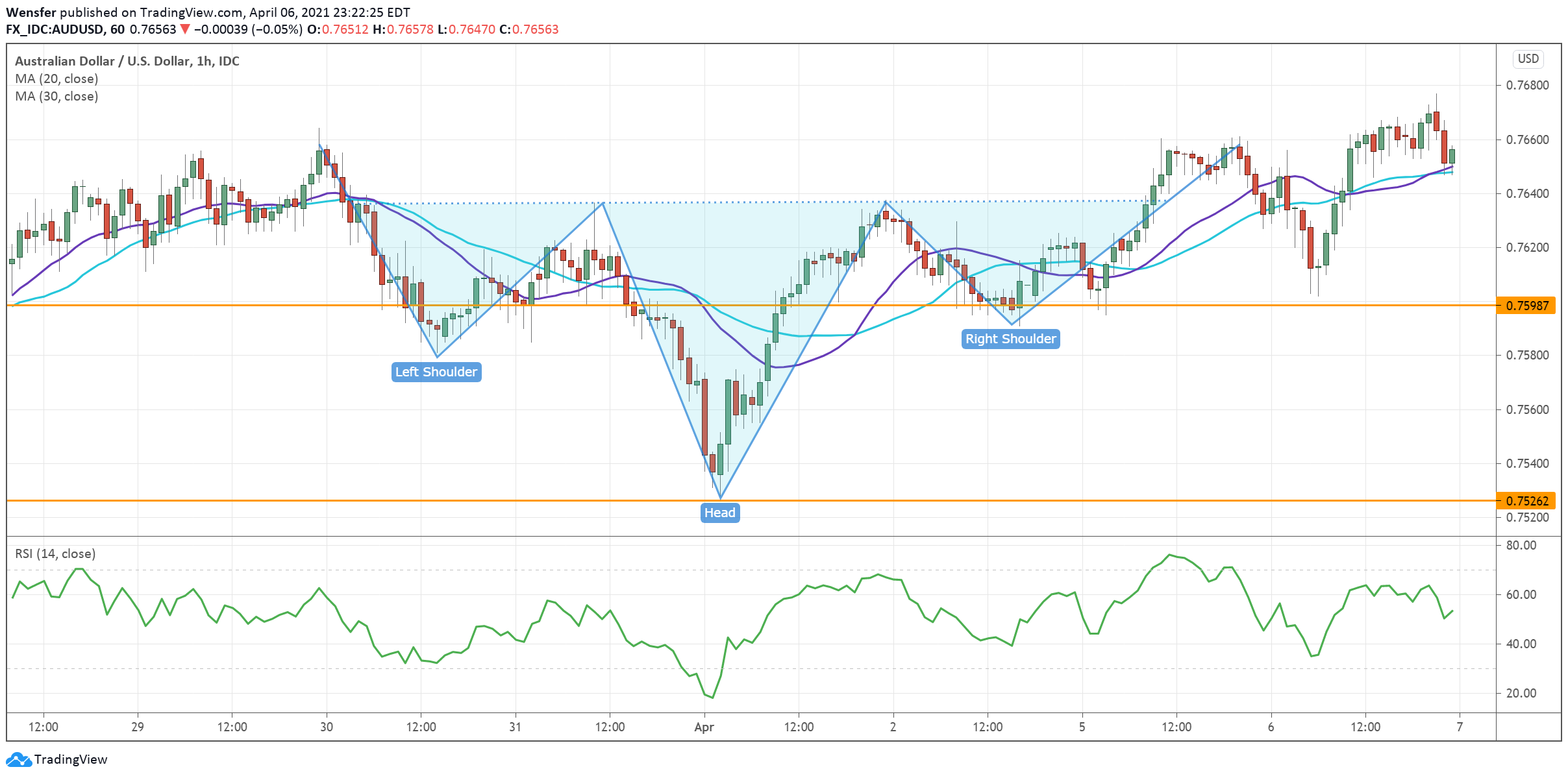Click the 'Right Shoulder' pattern label

(1010, 339)
